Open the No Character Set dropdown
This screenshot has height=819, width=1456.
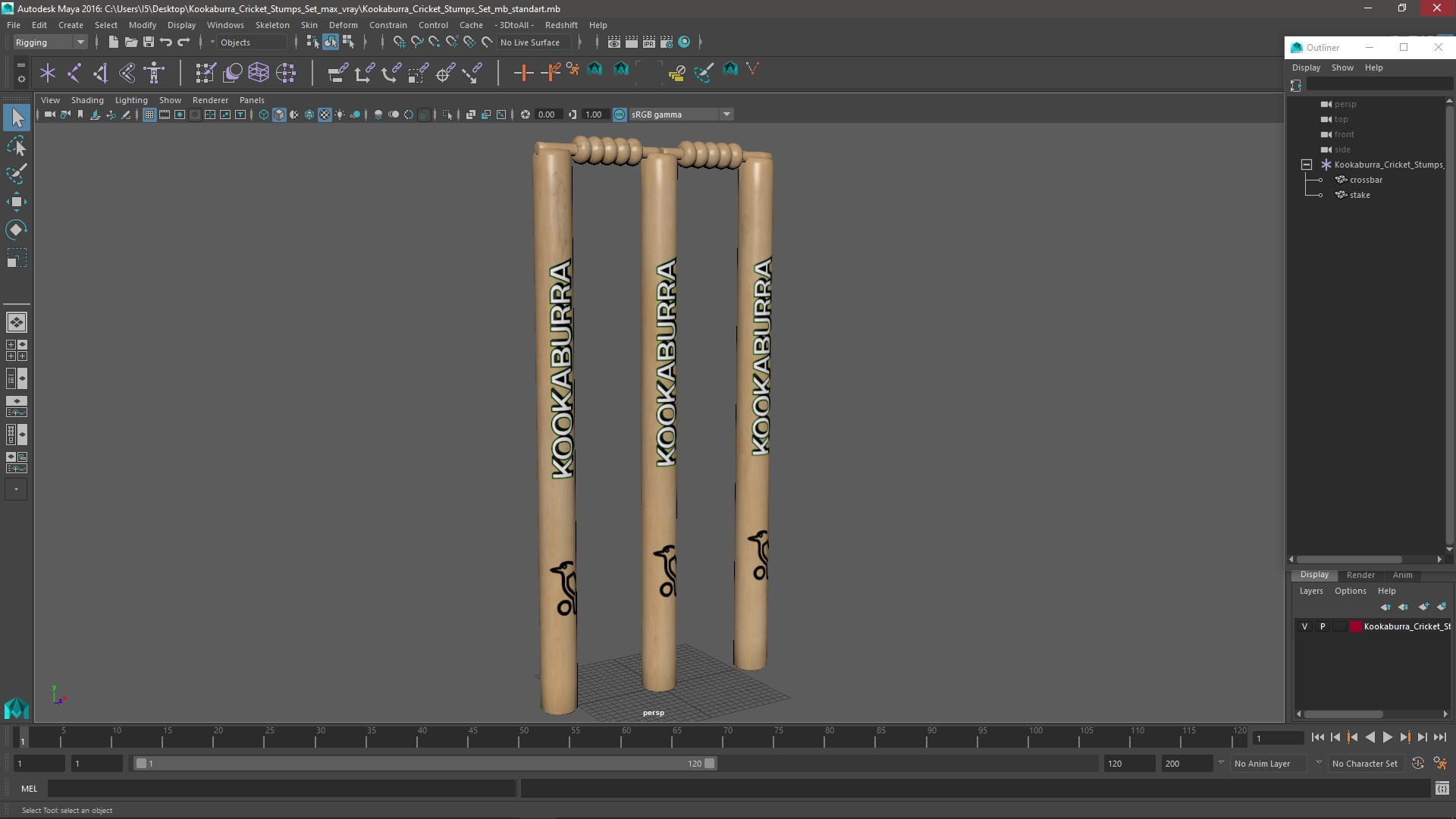pos(1367,764)
